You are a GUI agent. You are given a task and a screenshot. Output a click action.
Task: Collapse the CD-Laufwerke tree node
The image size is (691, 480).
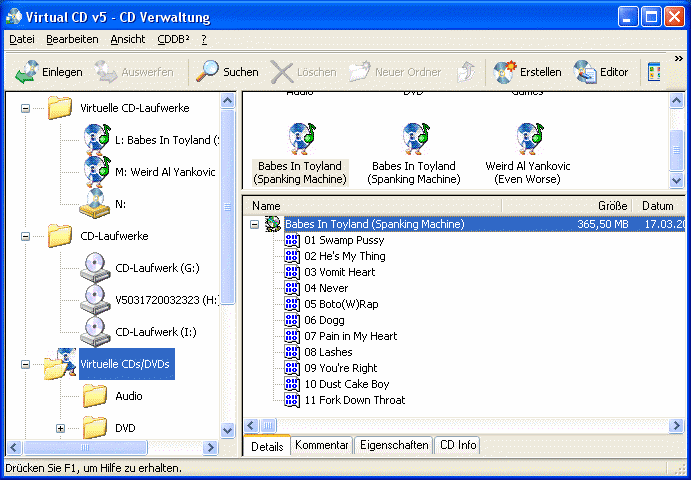pyautogui.click(x=26, y=236)
